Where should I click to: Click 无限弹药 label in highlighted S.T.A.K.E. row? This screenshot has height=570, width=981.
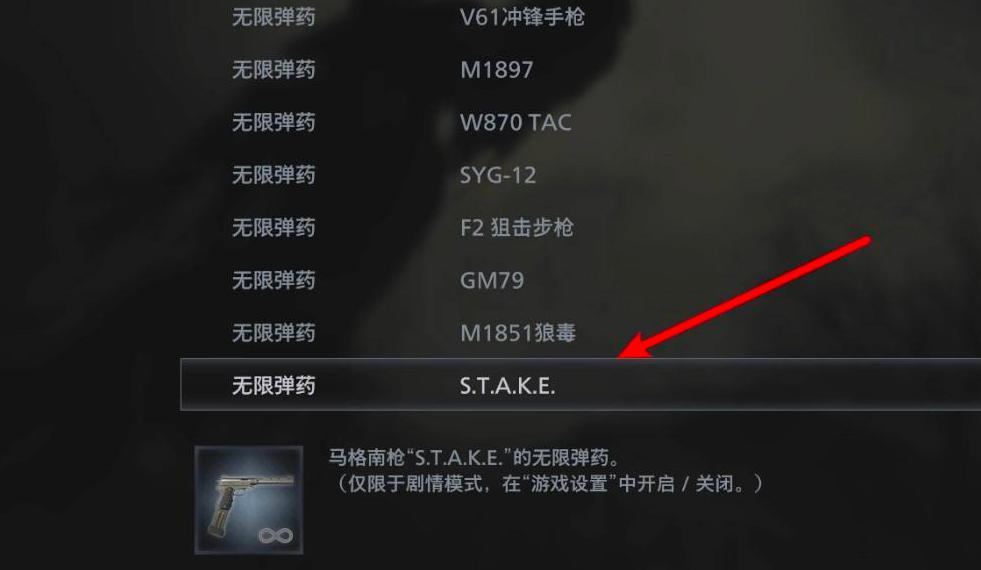click(273, 385)
